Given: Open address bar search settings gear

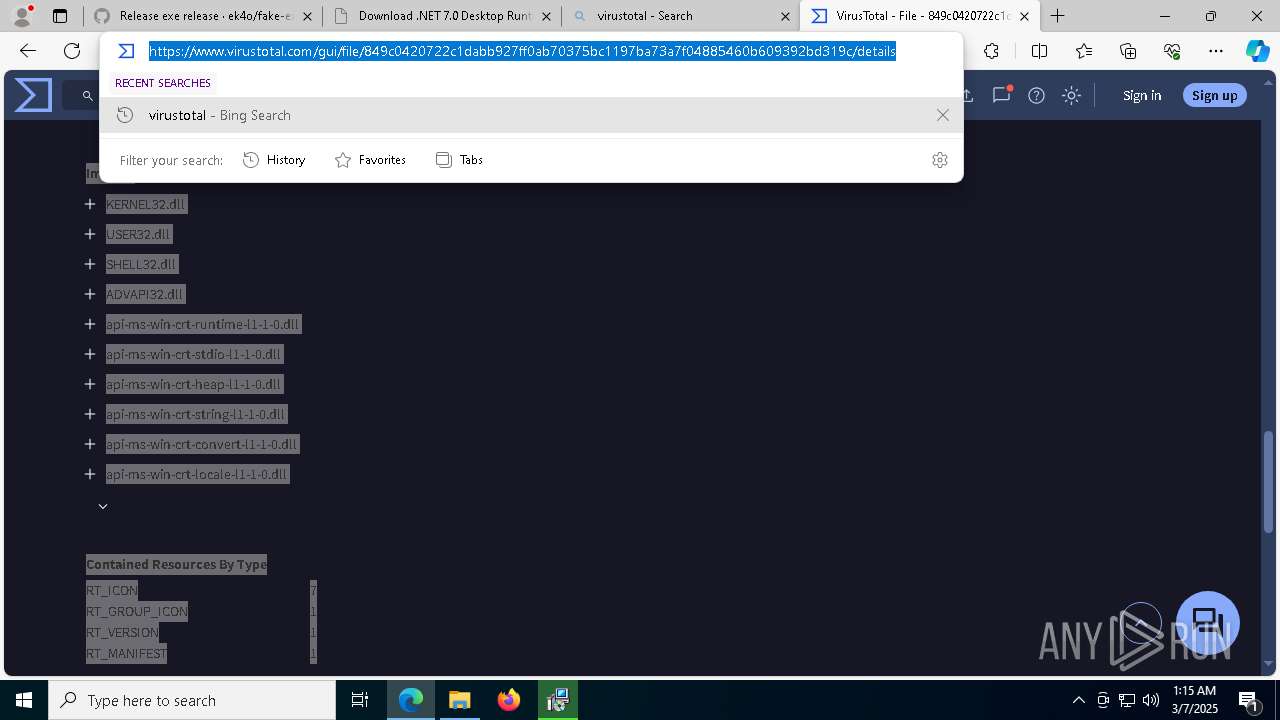Looking at the screenshot, I should (x=939, y=160).
